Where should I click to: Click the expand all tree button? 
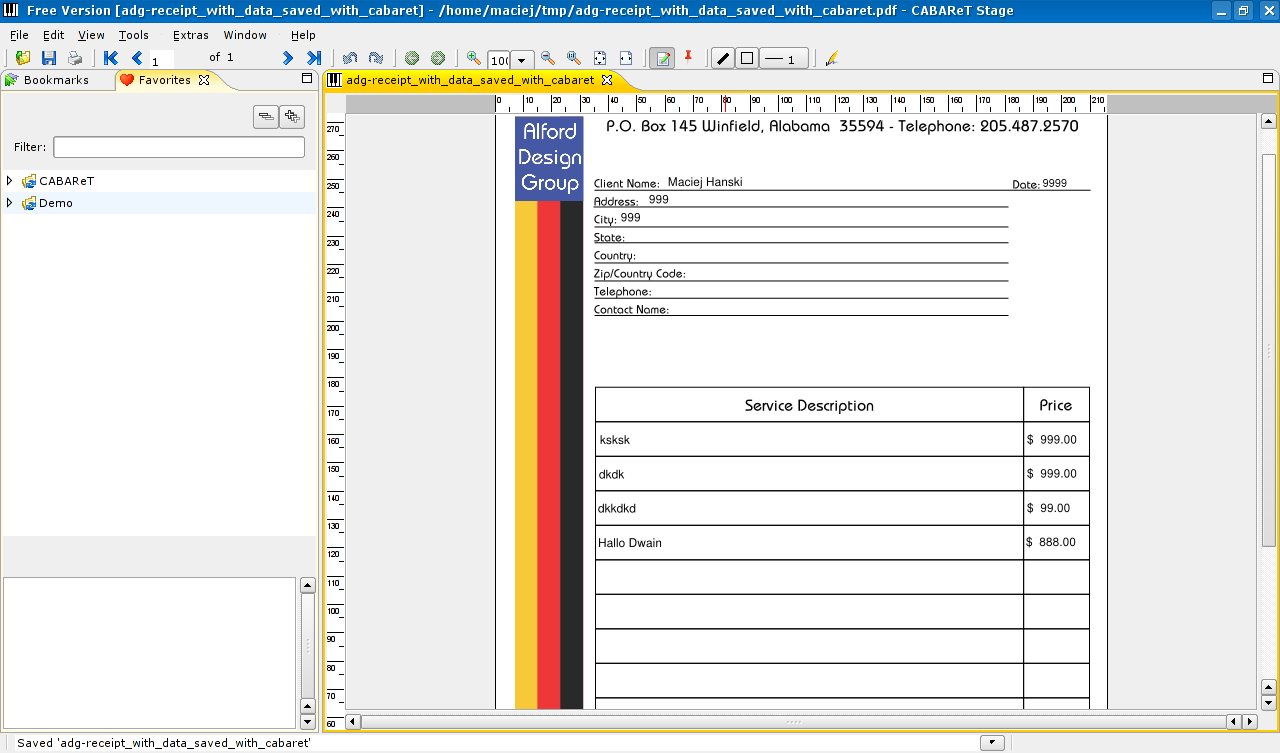pos(291,118)
